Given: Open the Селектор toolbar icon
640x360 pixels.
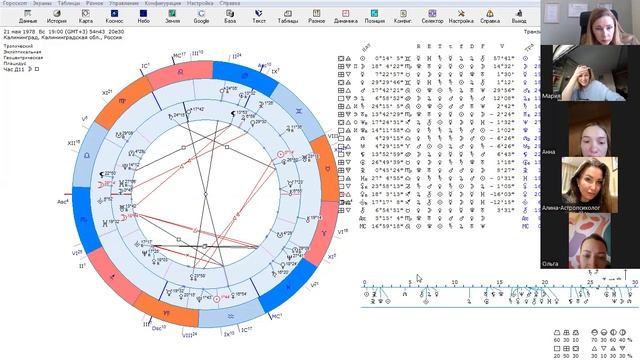Looking at the screenshot, I should [x=432, y=16].
